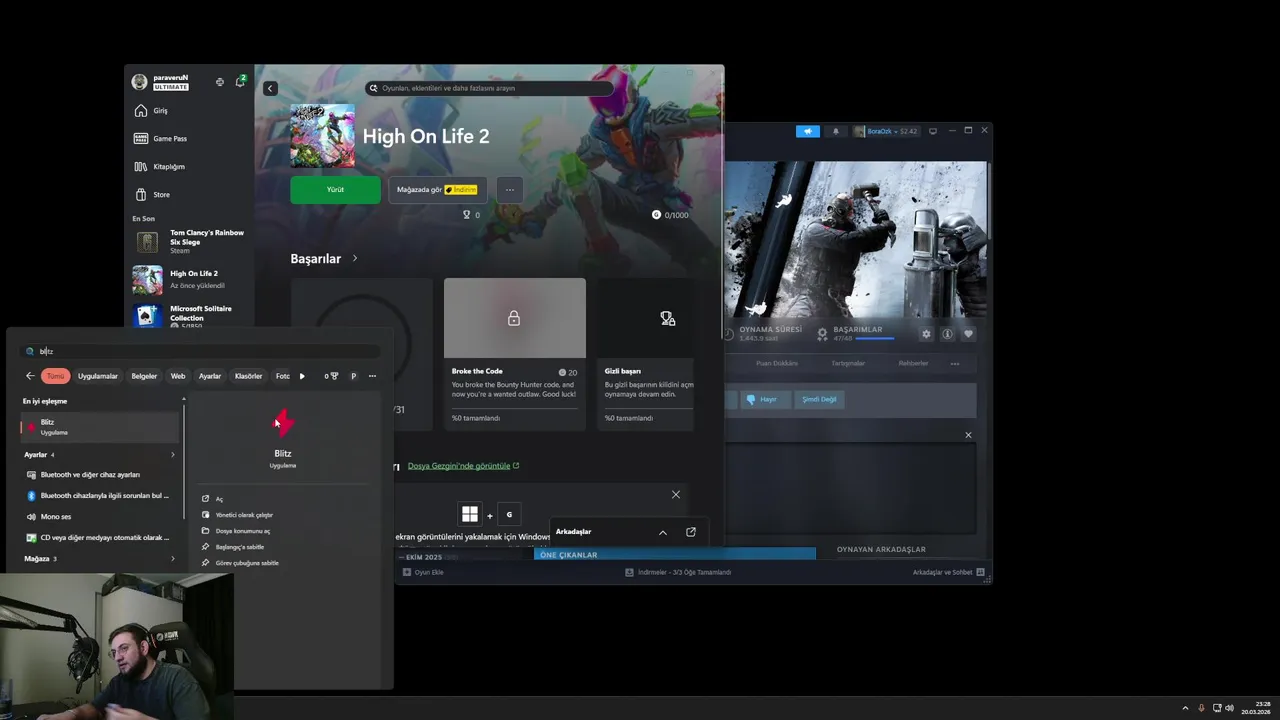Click paraveruN profile avatar in Xbox app
Screen dimensions: 1280x720
139,82
